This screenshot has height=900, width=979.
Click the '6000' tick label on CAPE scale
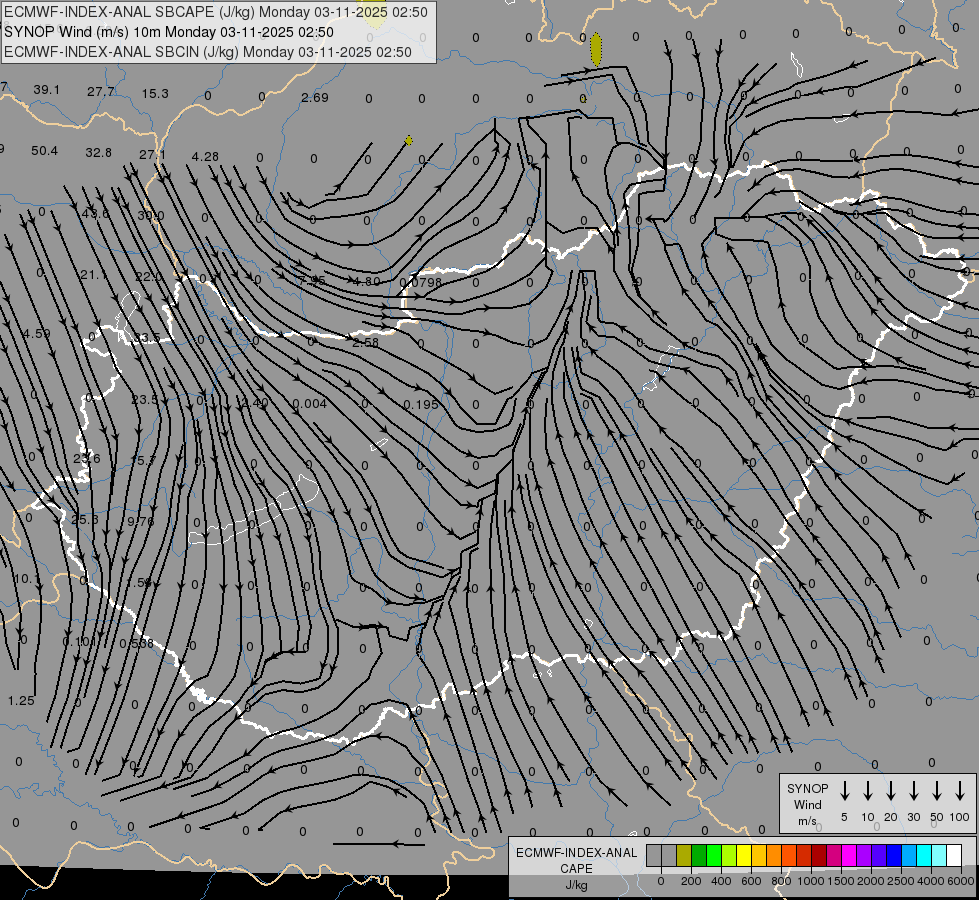pos(960,881)
